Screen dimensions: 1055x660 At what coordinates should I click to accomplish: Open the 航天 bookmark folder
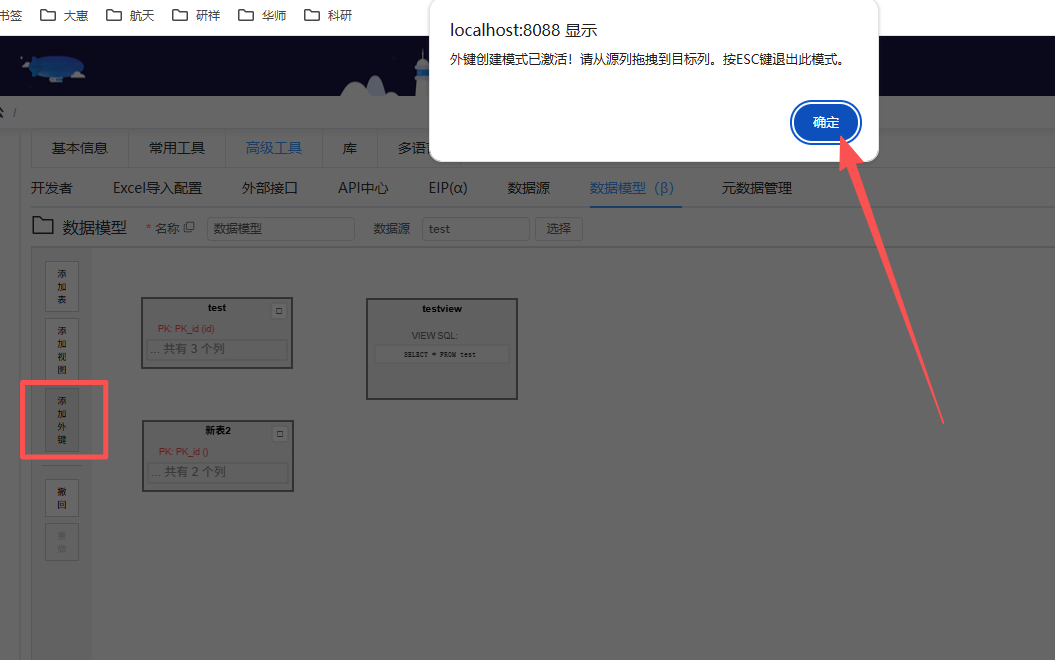131,15
